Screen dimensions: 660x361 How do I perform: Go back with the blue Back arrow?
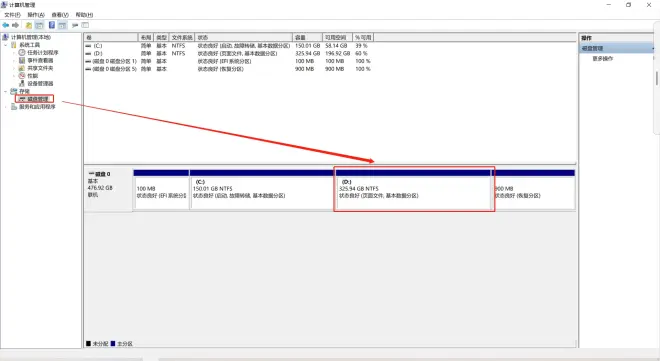click(x=5, y=25)
